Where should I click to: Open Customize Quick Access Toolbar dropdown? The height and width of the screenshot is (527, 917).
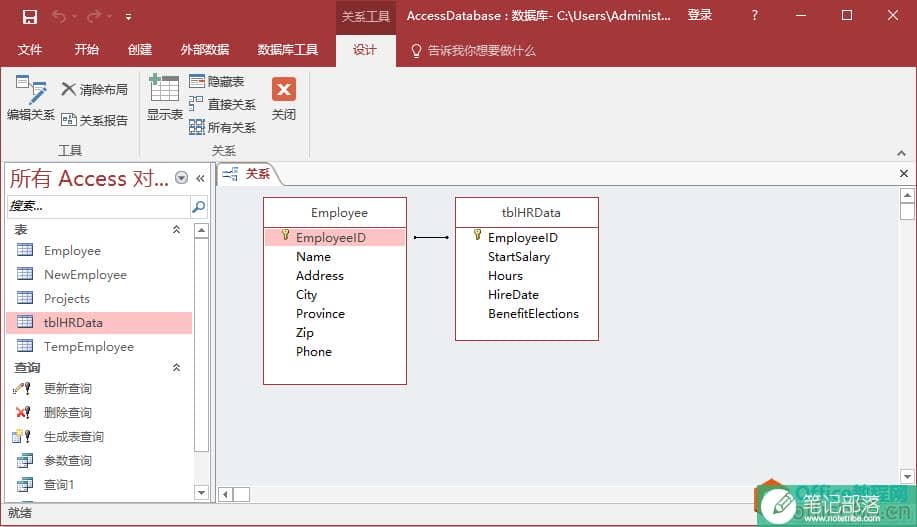(128, 17)
